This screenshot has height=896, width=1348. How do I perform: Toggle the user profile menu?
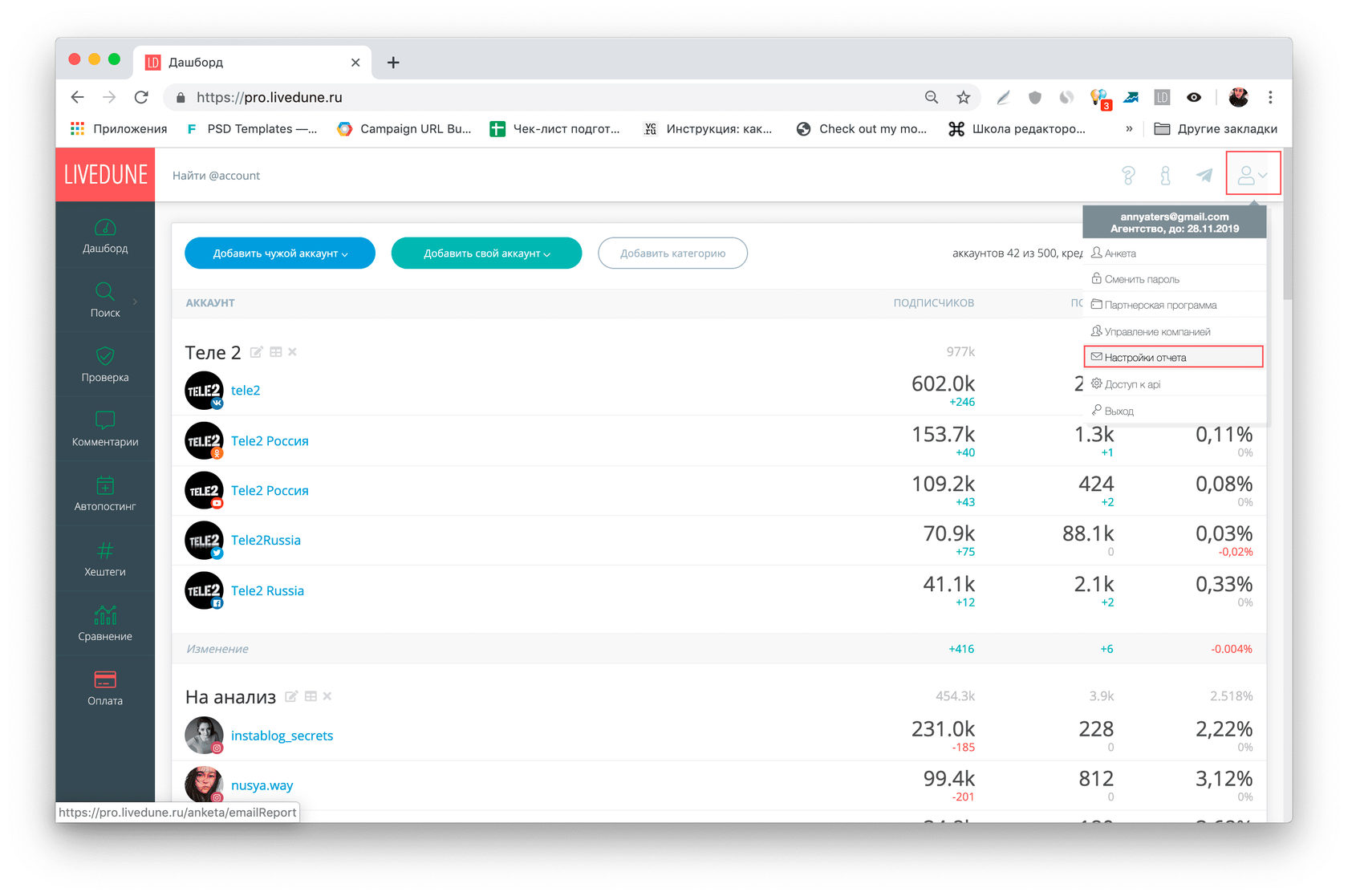point(1253,174)
